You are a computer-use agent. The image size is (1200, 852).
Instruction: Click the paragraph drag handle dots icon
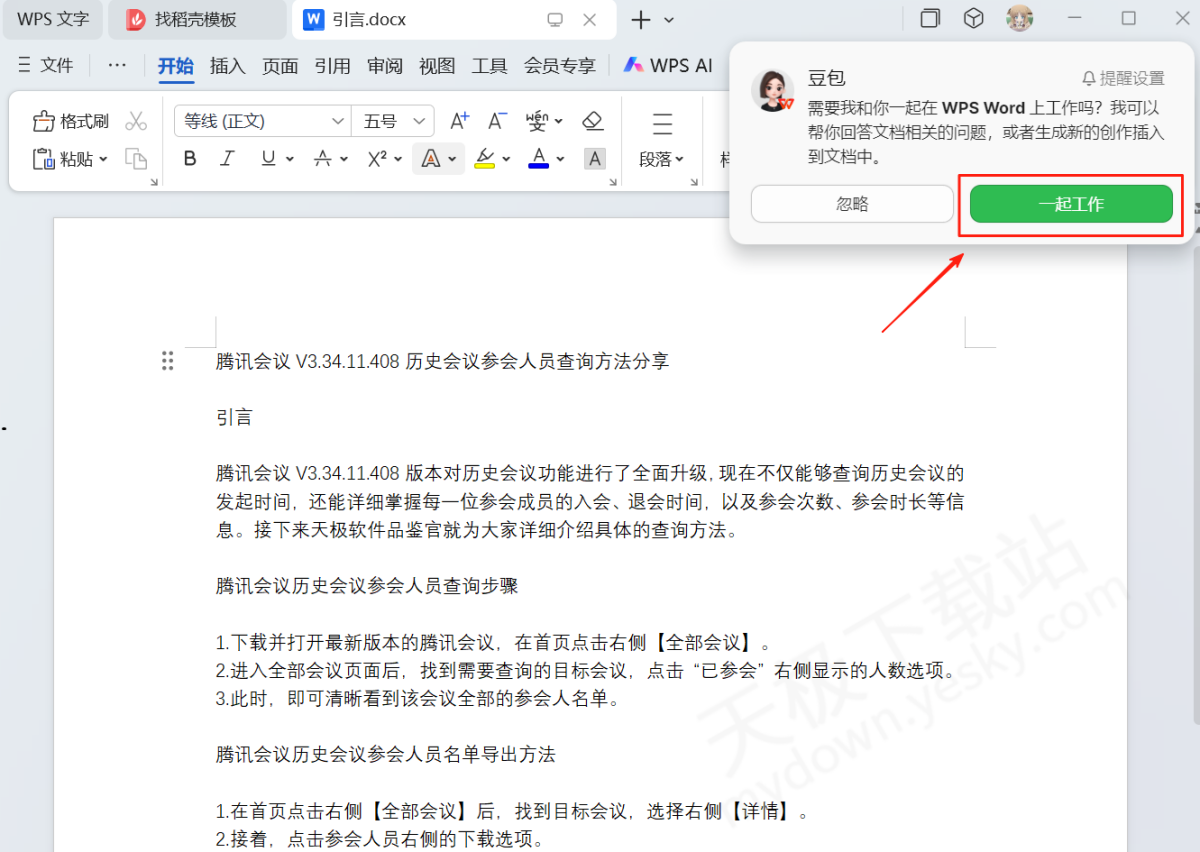tap(168, 361)
